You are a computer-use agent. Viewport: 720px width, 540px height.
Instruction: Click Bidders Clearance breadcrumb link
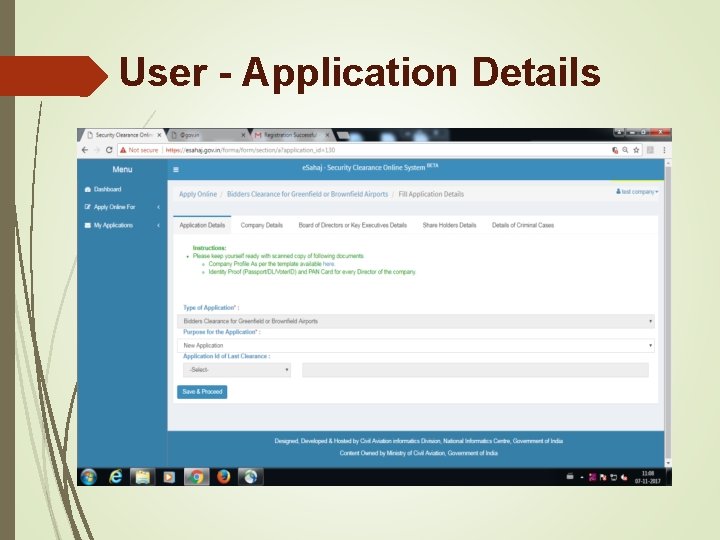click(x=307, y=194)
